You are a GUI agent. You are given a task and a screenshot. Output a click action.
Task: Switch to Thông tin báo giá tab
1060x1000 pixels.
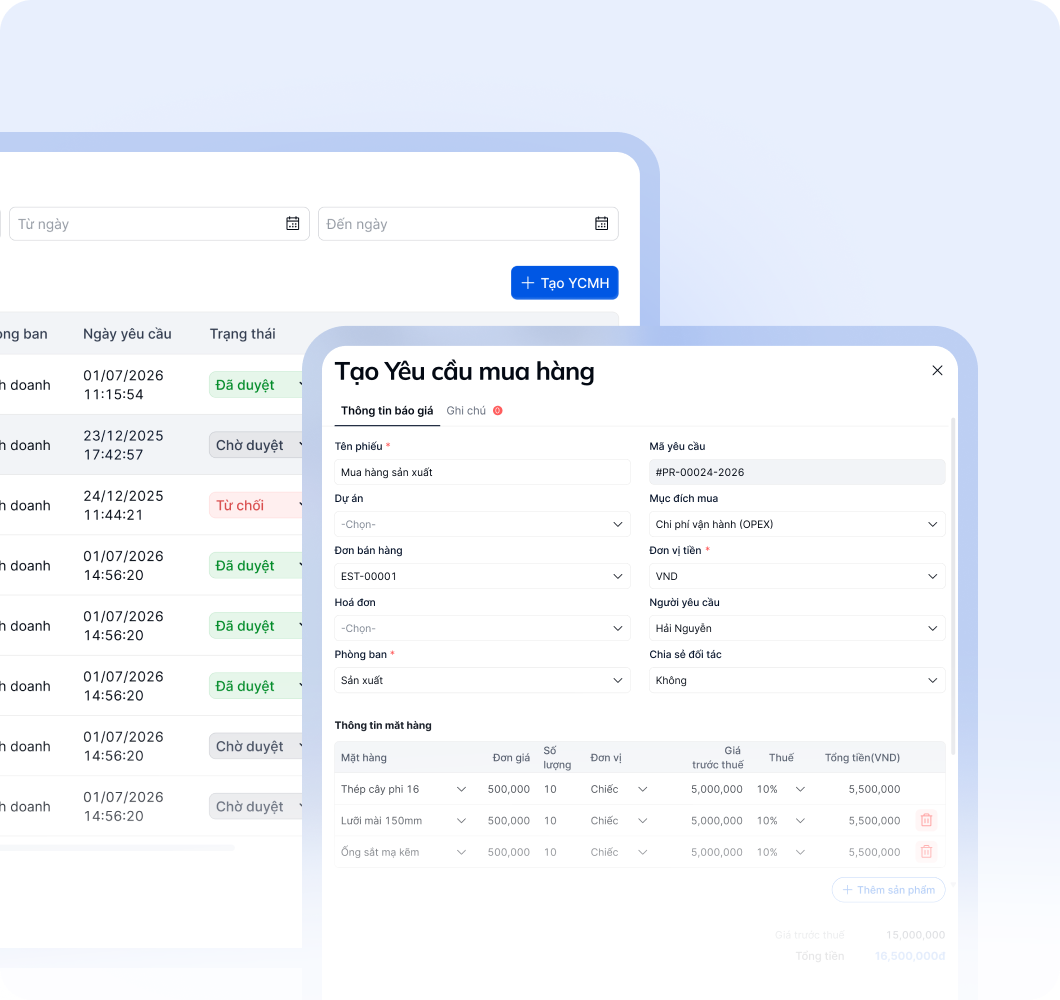pyautogui.click(x=387, y=410)
